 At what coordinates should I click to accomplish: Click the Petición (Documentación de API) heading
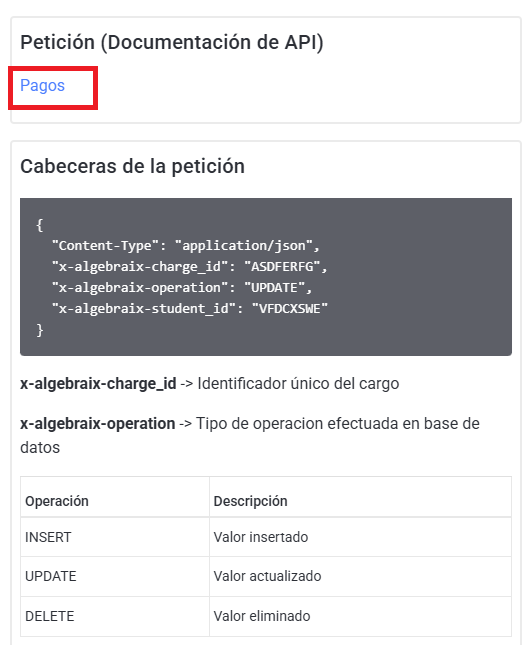(172, 42)
